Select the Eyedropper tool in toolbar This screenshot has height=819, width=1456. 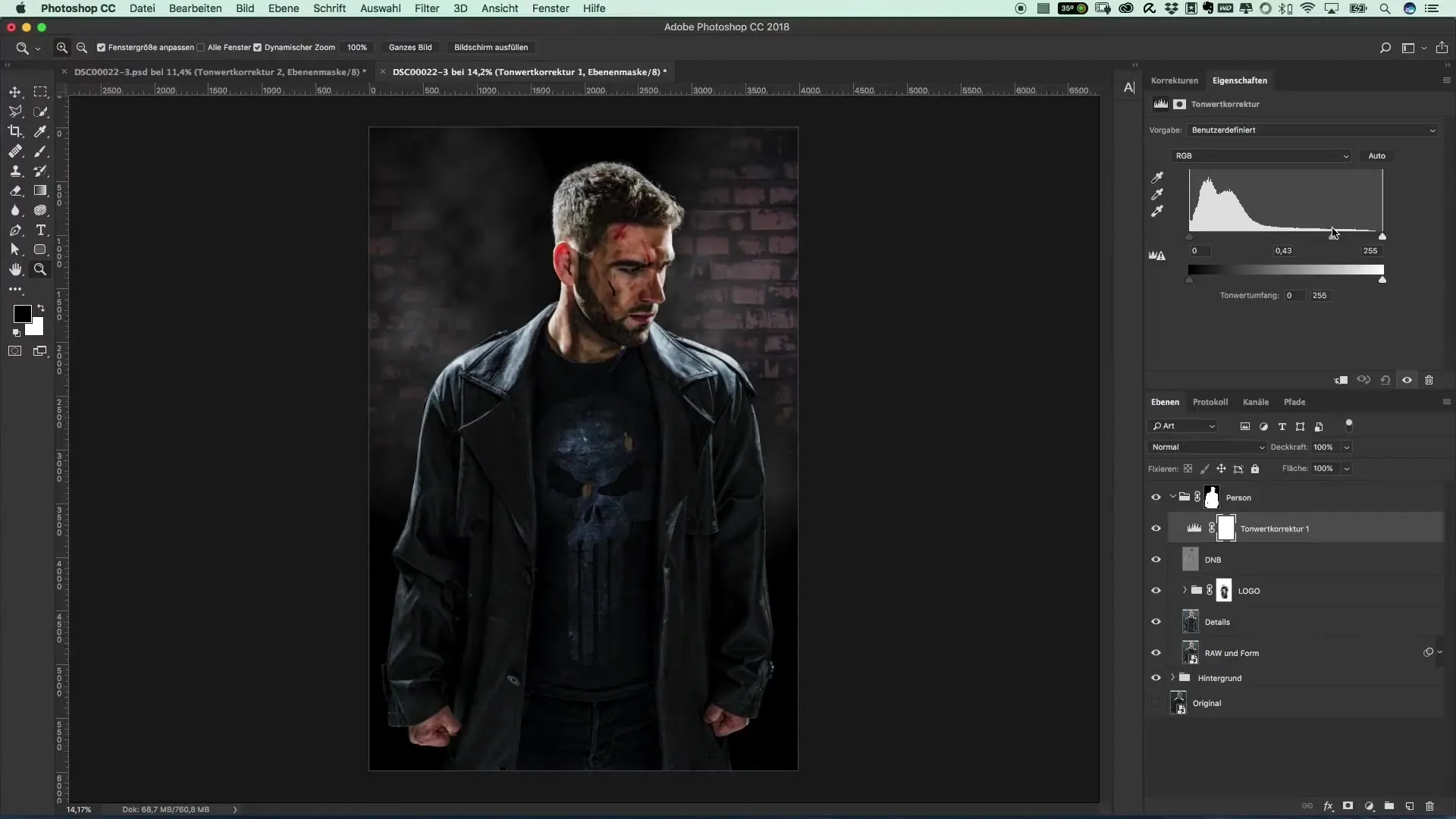tap(40, 131)
